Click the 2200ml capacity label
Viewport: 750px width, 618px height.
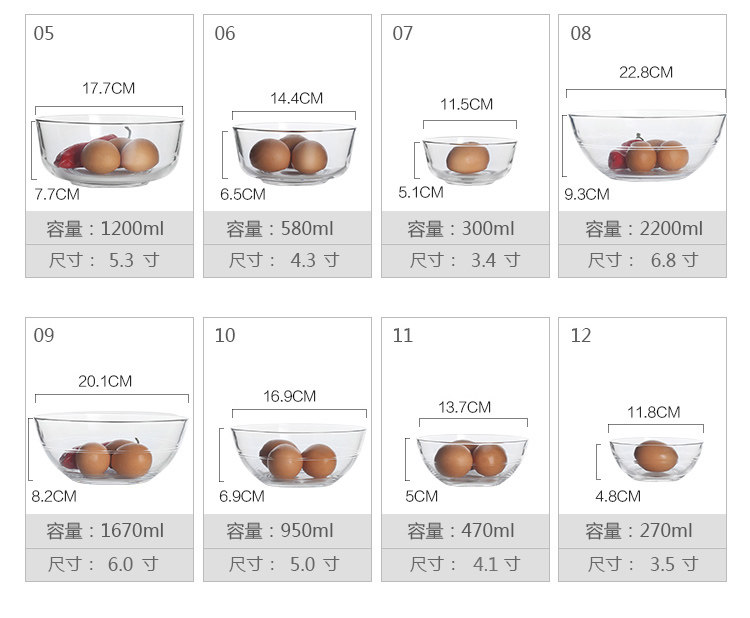644,229
